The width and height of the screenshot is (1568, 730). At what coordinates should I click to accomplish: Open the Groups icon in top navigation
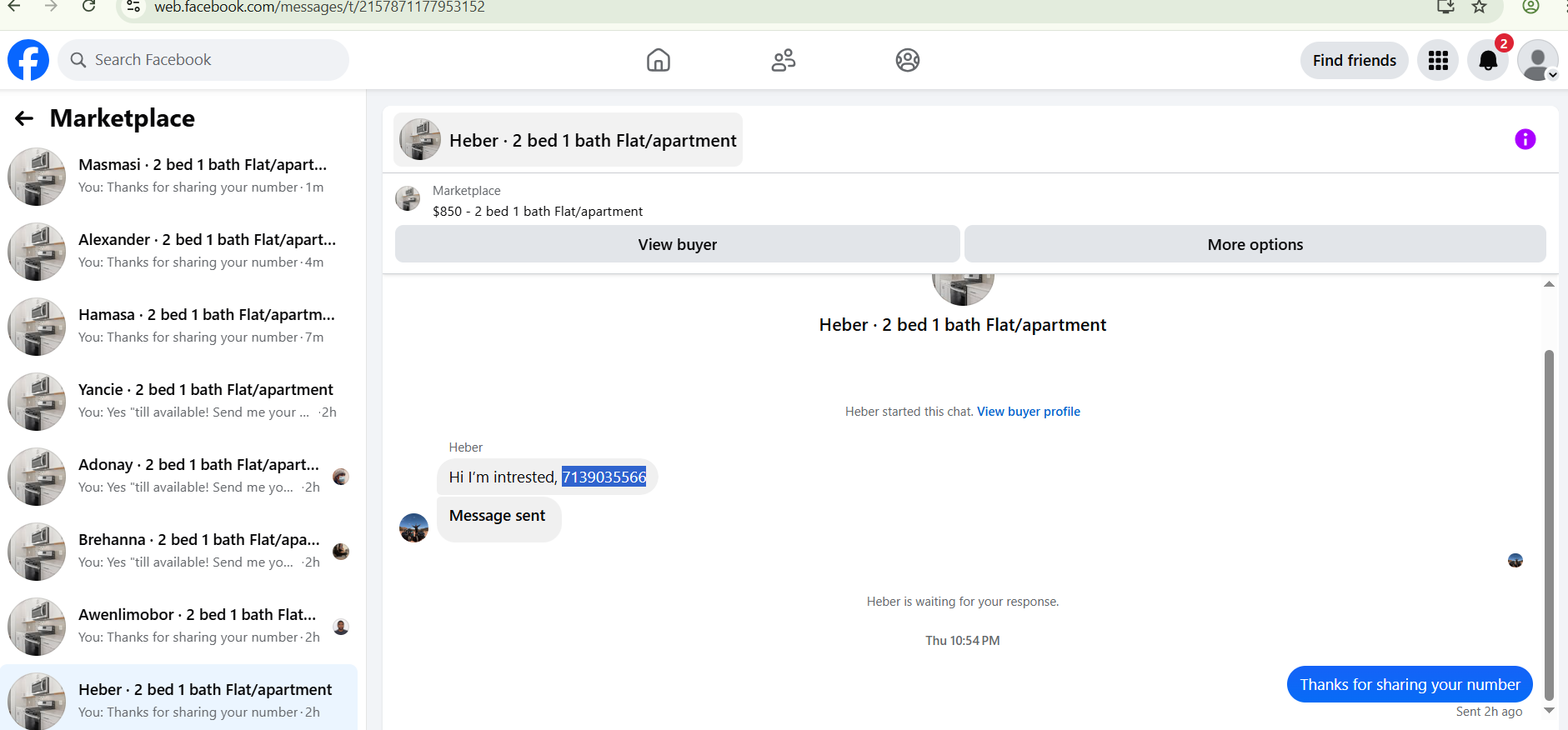coord(908,60)
